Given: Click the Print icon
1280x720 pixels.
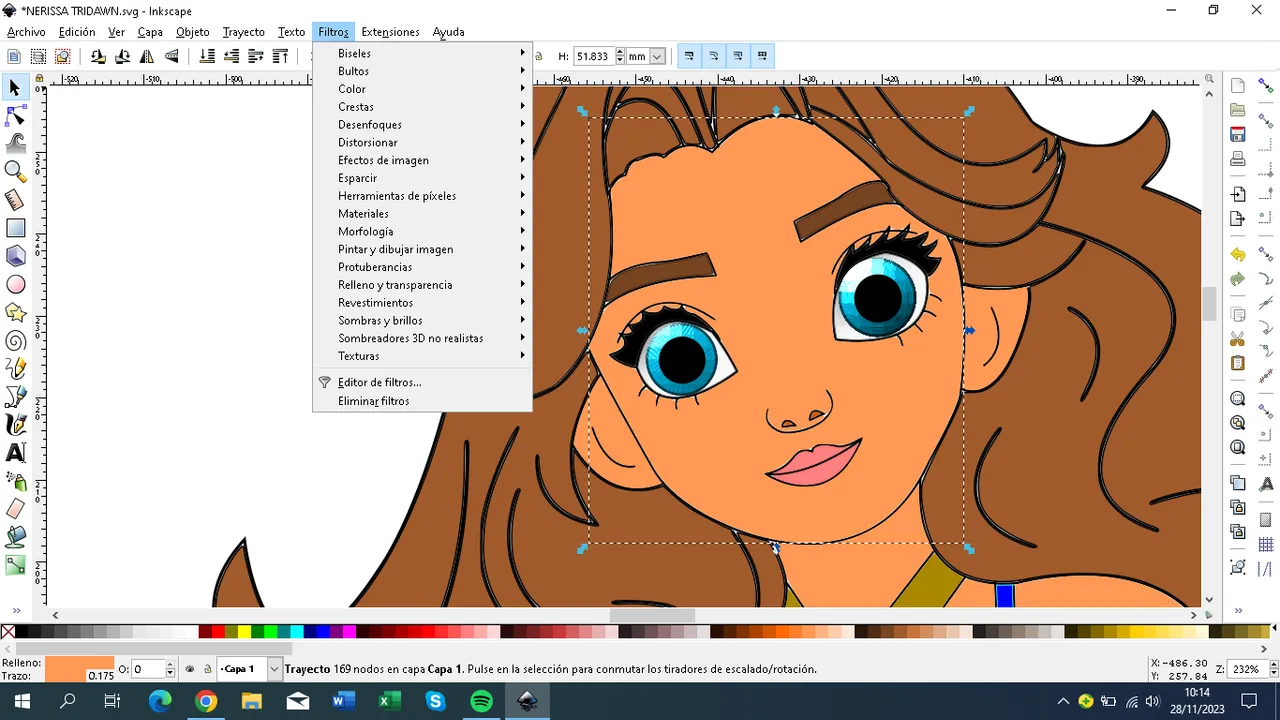Looking at the screenshot, I should 1238,159.
